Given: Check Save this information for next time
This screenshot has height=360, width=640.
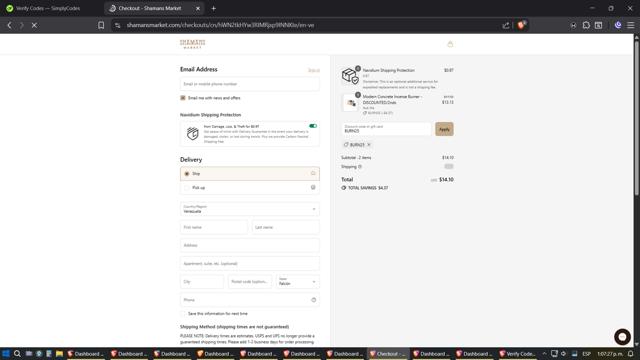Looking at the screenshot, I should point(183,313).
